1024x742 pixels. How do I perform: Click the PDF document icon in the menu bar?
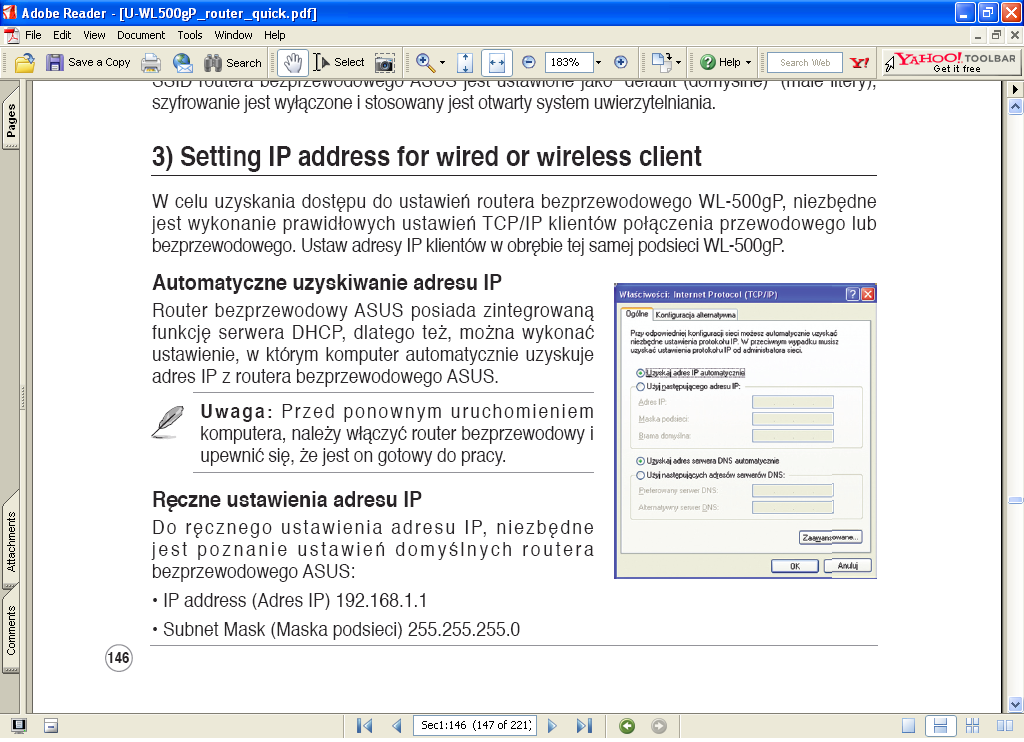(10, 35)
